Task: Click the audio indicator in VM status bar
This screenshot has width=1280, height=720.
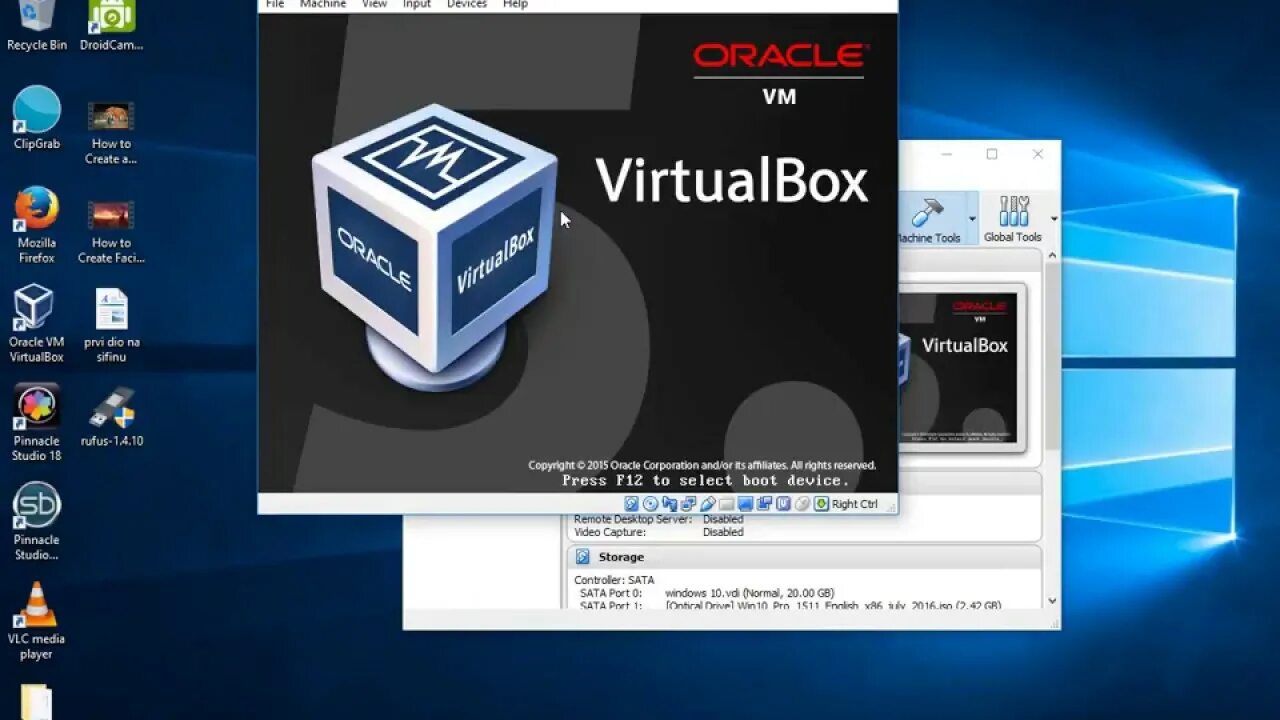Action: [x=670, y=504]
